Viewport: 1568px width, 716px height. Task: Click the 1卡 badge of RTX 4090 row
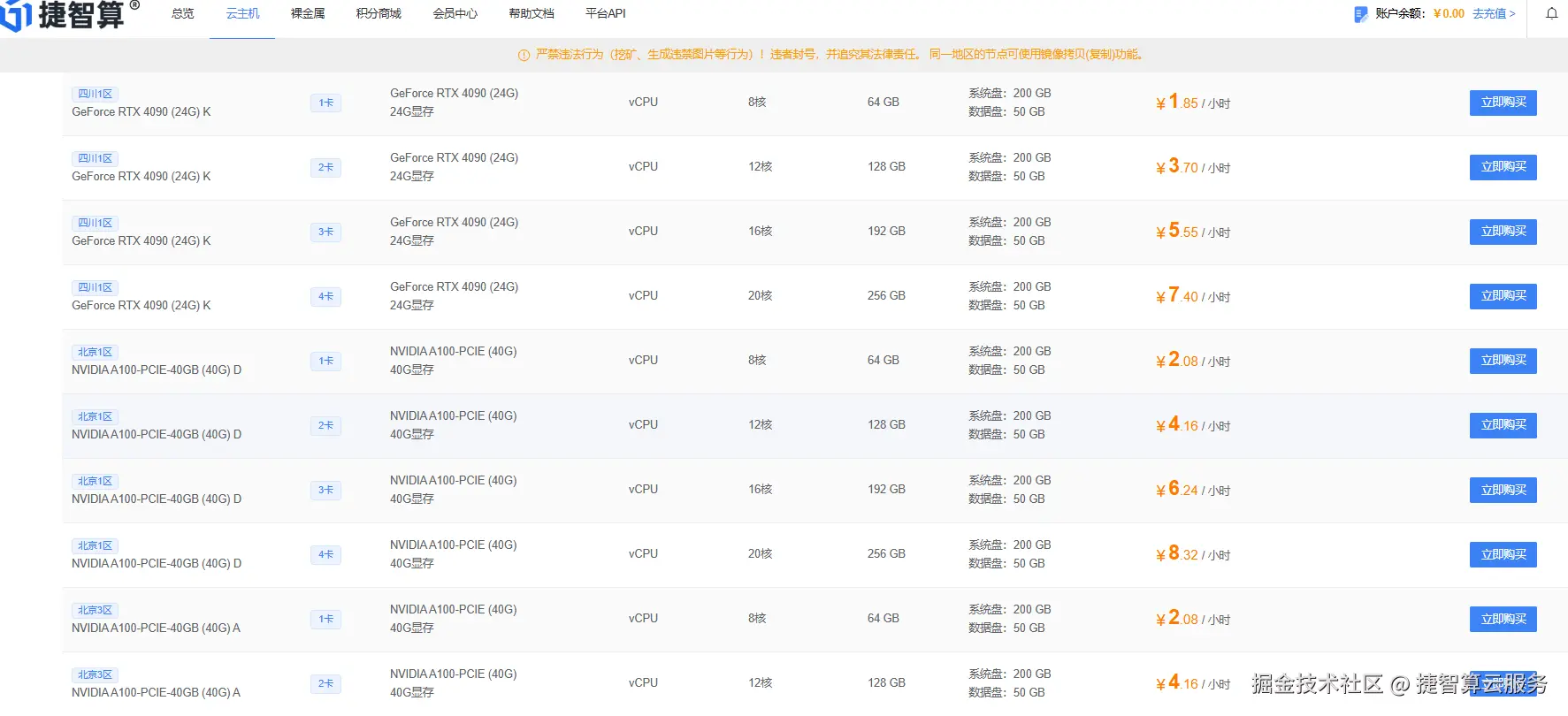325,103
